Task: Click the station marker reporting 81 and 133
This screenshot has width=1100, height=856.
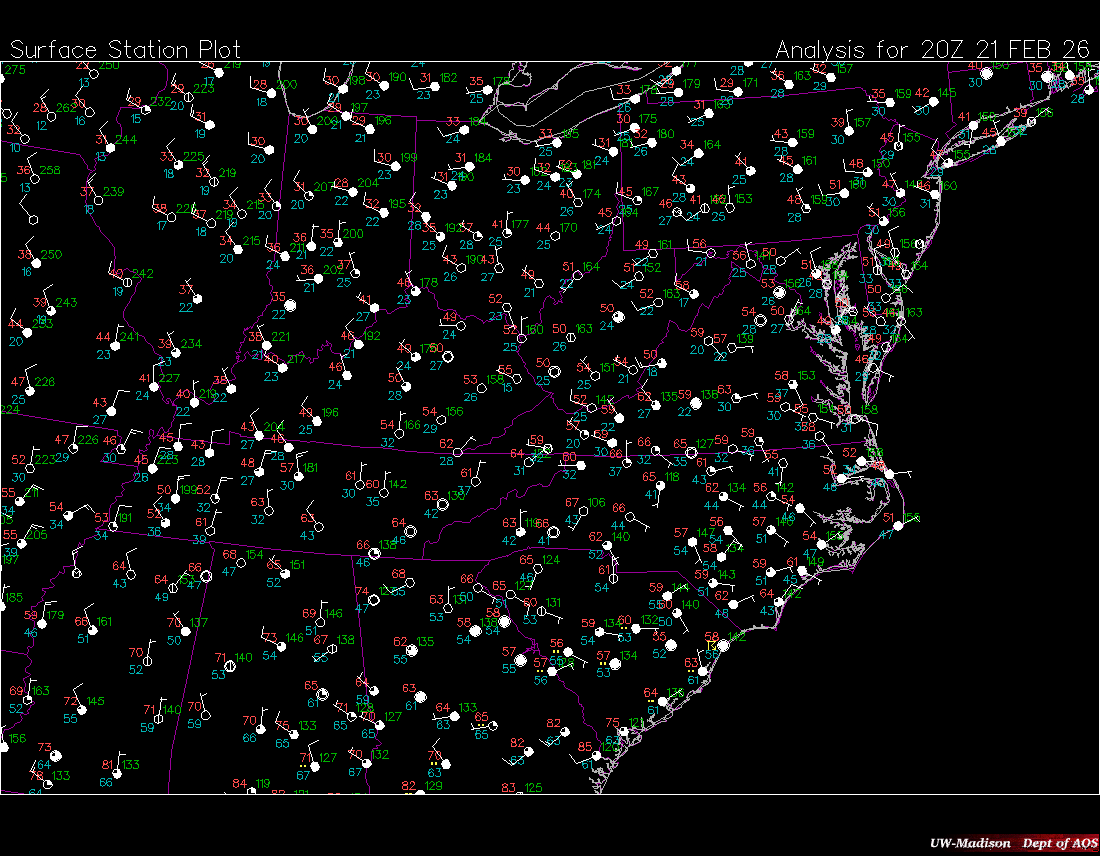Action: point(116,773)
